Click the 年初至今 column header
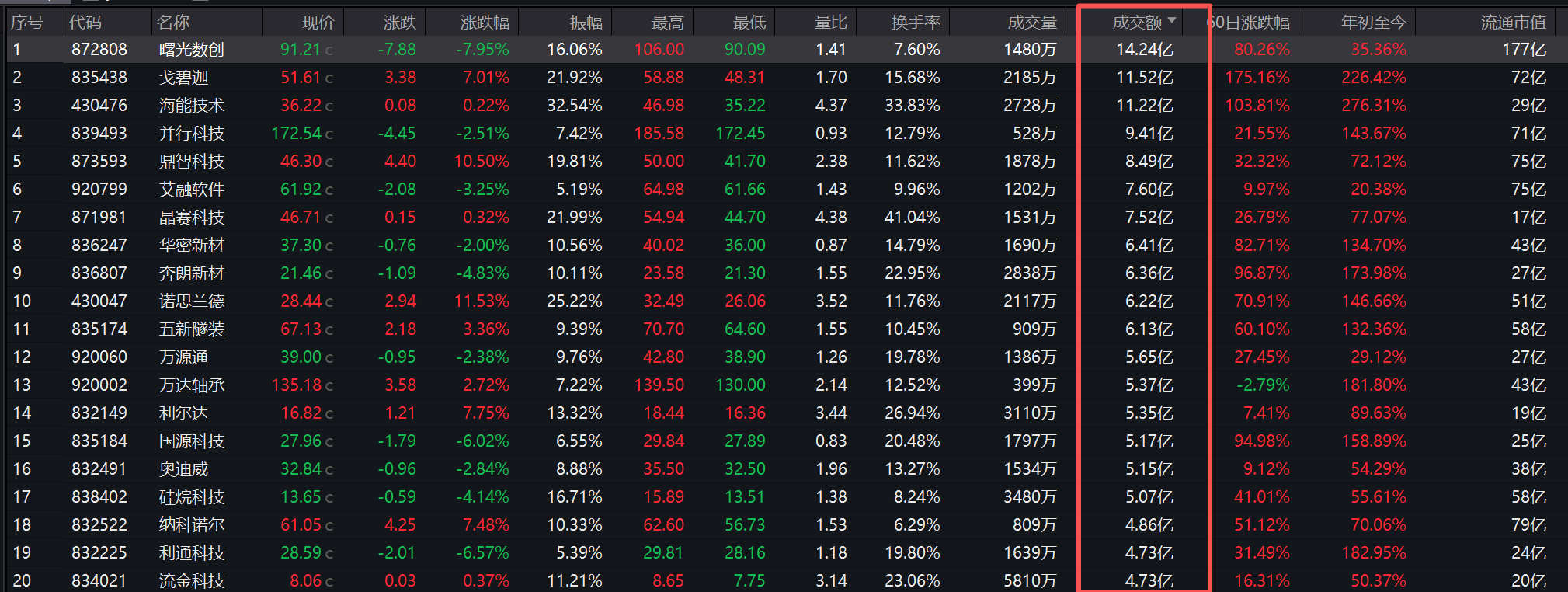Screen dimensions: 1568x592 click(1374, 23)
